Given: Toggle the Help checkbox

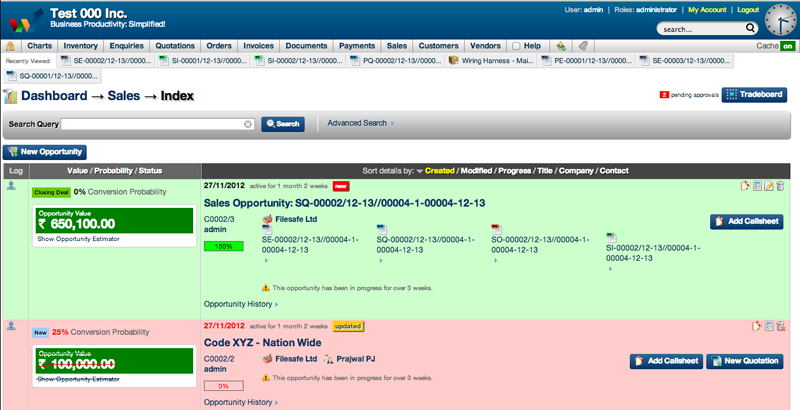Looking at the screenshot, I should (516, 46).
